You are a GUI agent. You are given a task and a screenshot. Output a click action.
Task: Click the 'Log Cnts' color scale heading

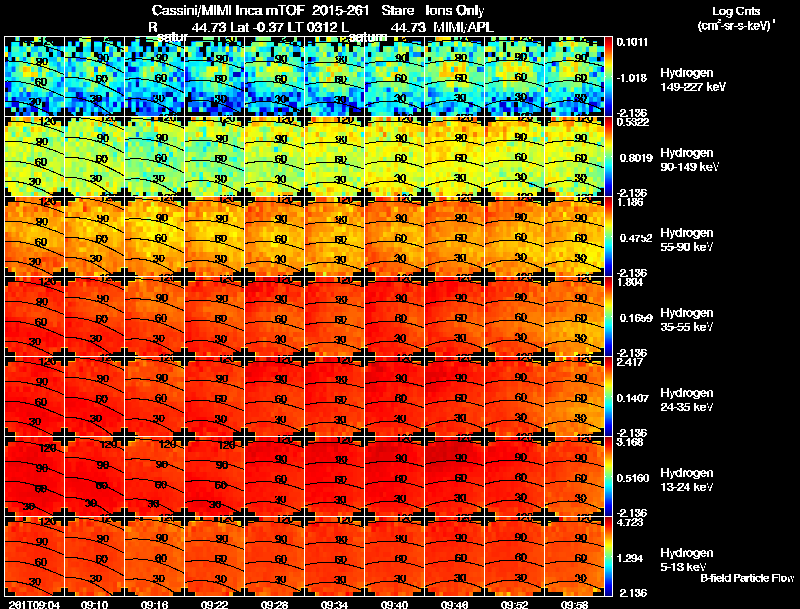pos(736,11)
